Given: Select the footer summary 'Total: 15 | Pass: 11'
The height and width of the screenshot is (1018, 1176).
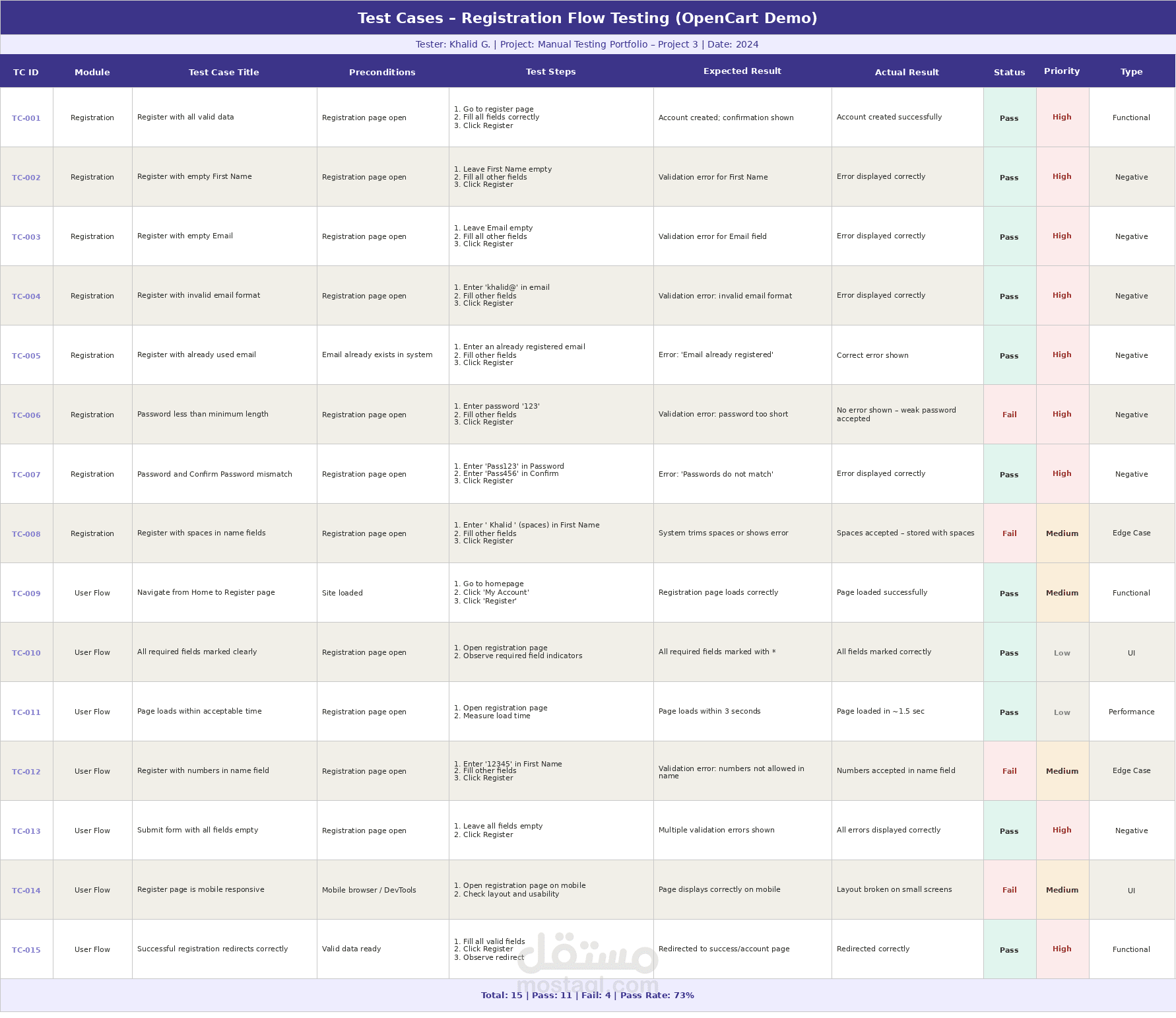Looking at the screenshot, I should click(587, 995).
